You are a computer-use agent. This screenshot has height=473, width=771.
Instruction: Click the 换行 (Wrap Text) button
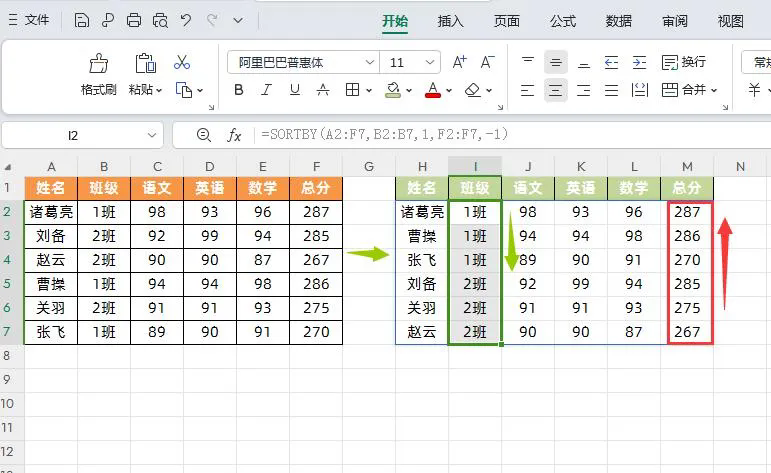tap(684, 62)
